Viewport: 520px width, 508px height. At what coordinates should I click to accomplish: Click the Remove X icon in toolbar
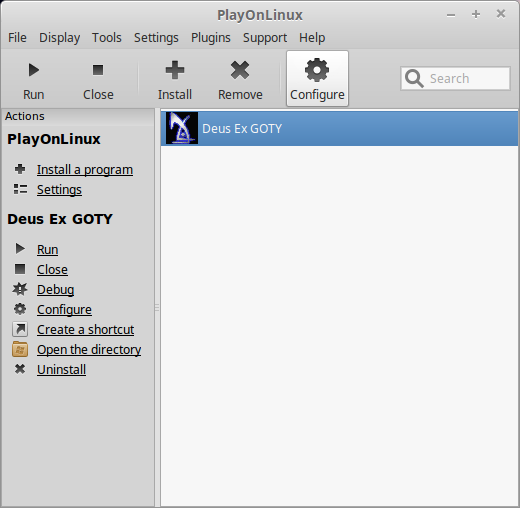[x=240, y=70]
